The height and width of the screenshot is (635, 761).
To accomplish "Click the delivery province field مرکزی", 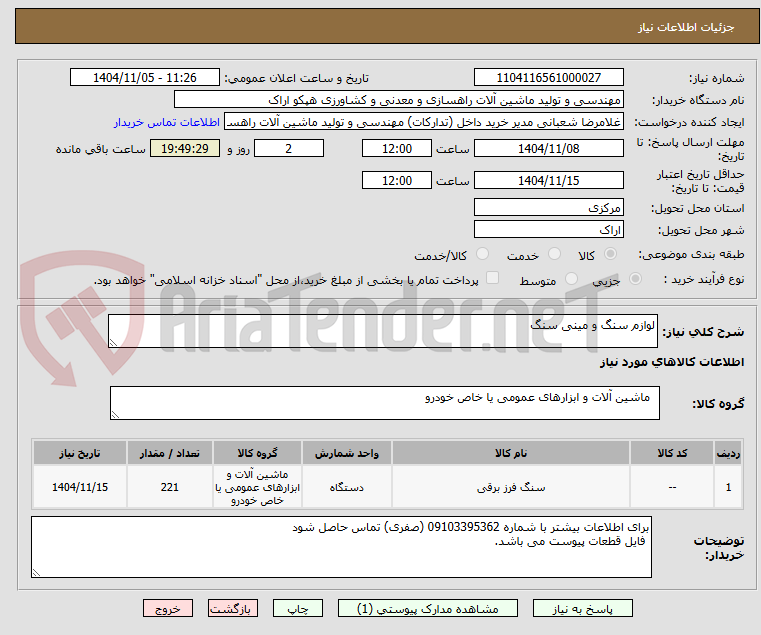I will 548,207.
